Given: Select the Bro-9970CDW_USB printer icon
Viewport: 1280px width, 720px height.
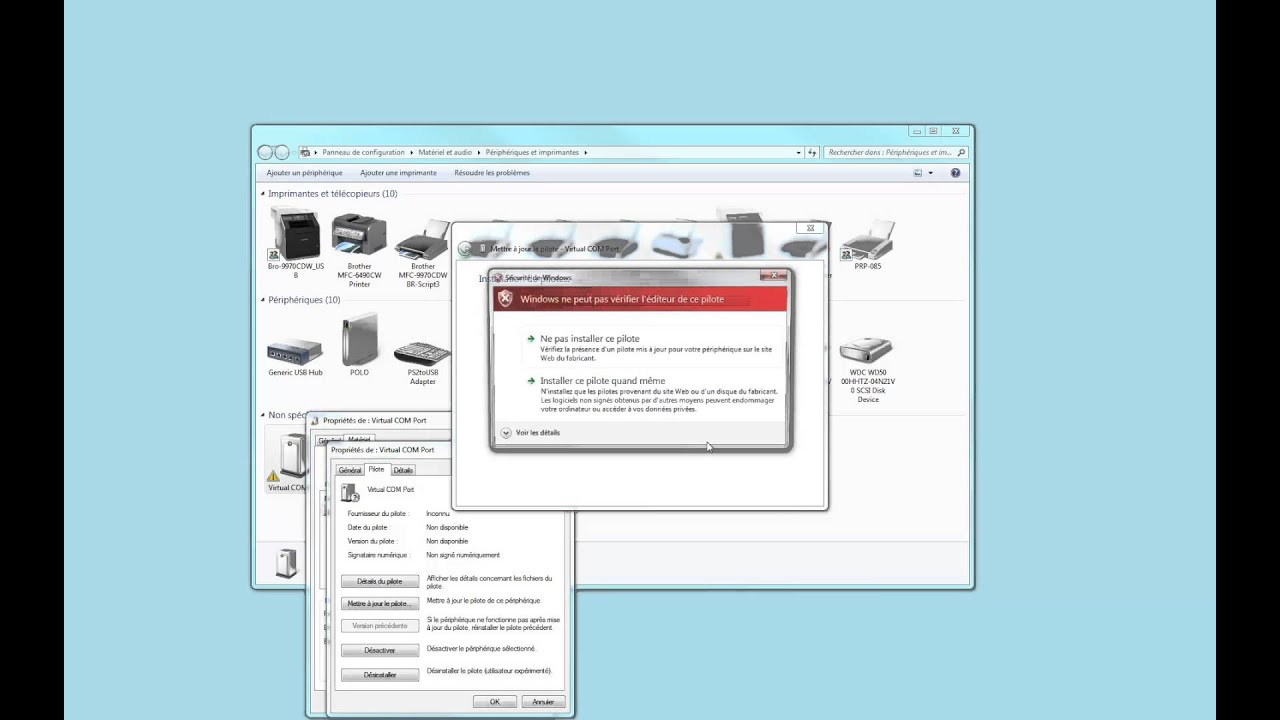Looking at the screenshot, I should (295, 233).
